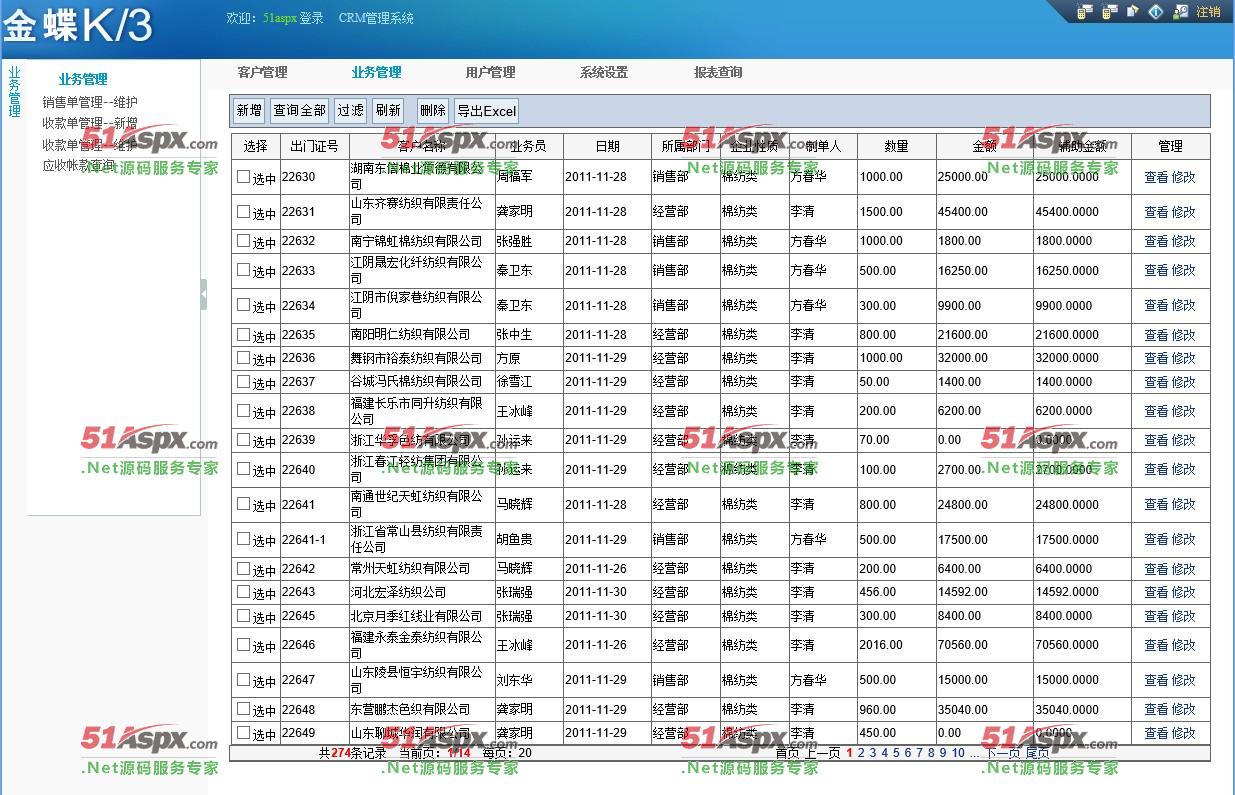Click 修改 for order 22630
Viewport: 1235px width, 795px height.
[1183, 177]
